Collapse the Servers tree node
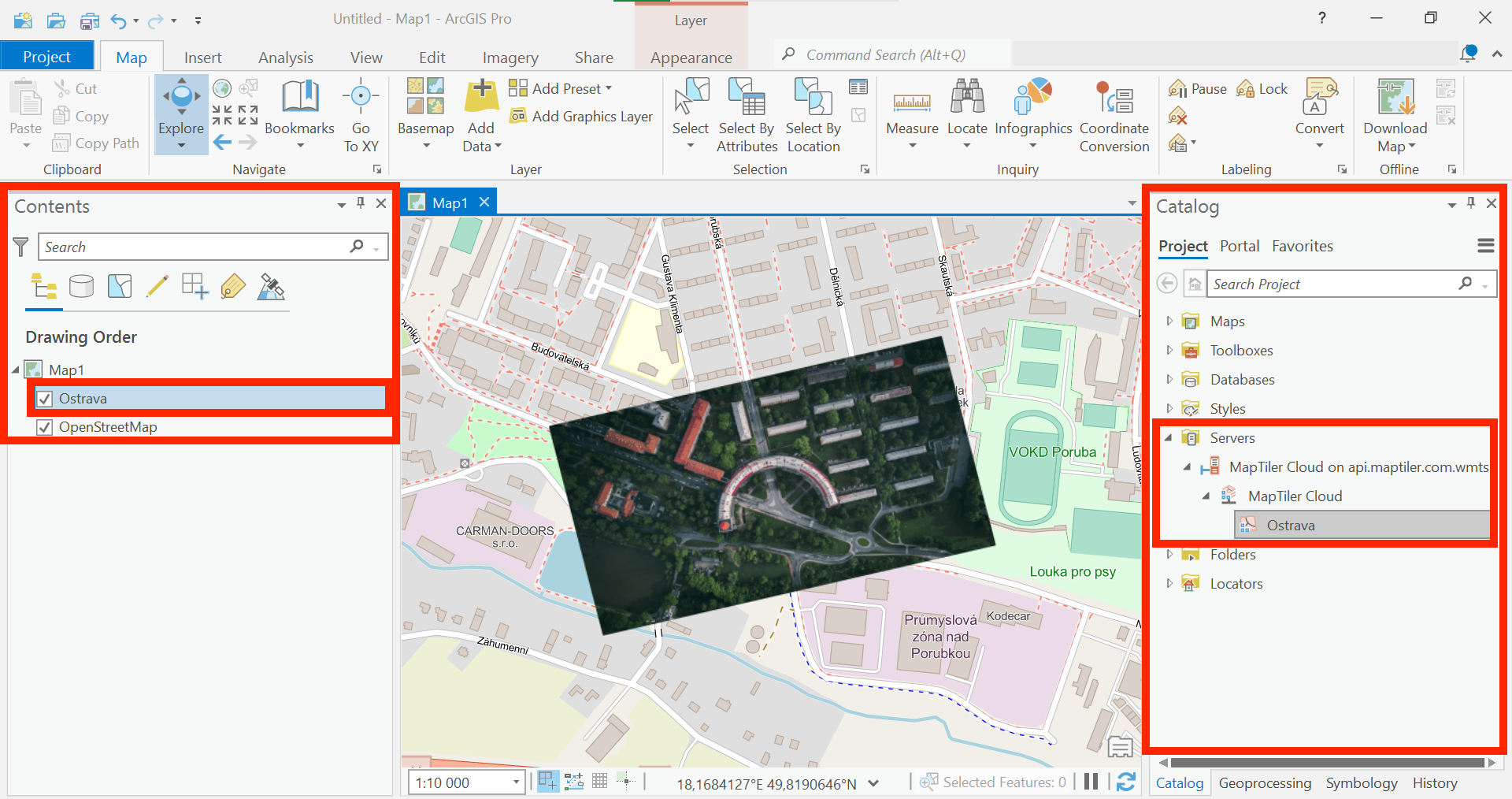1512x799 pixels. (1169, 438)
